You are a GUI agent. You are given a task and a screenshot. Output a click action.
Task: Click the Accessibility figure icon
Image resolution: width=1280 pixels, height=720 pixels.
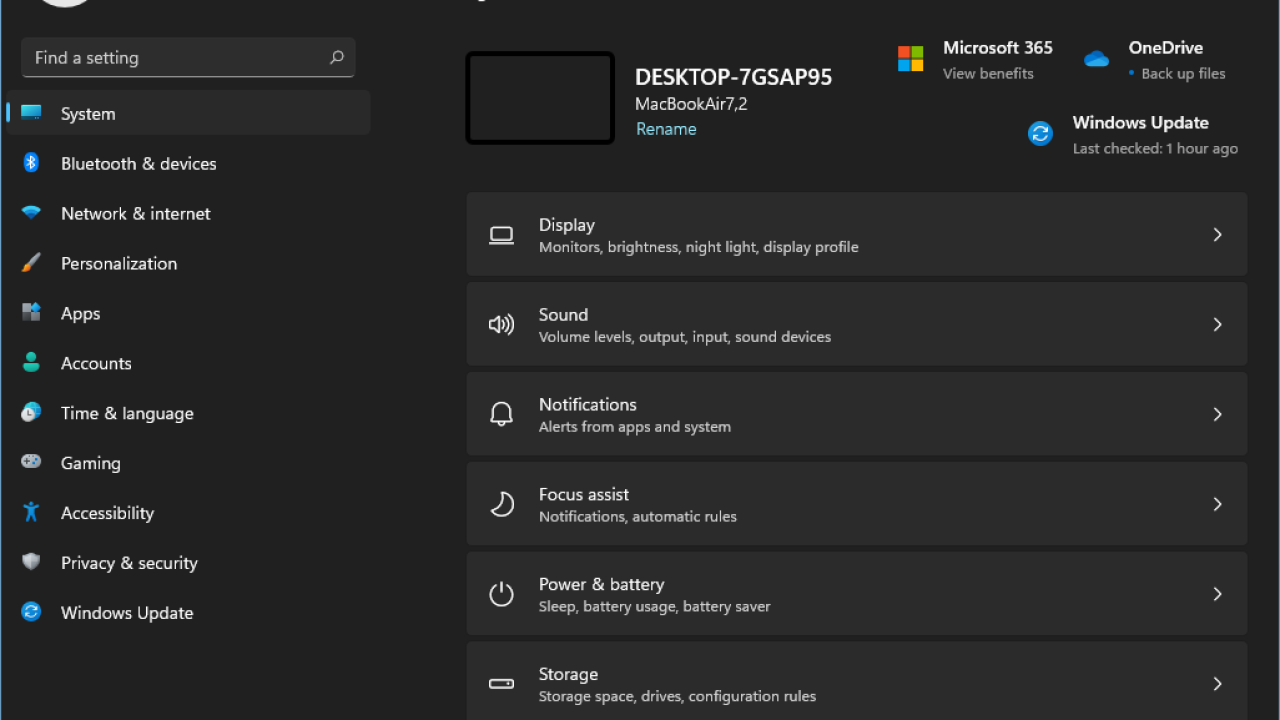point(31,512)
